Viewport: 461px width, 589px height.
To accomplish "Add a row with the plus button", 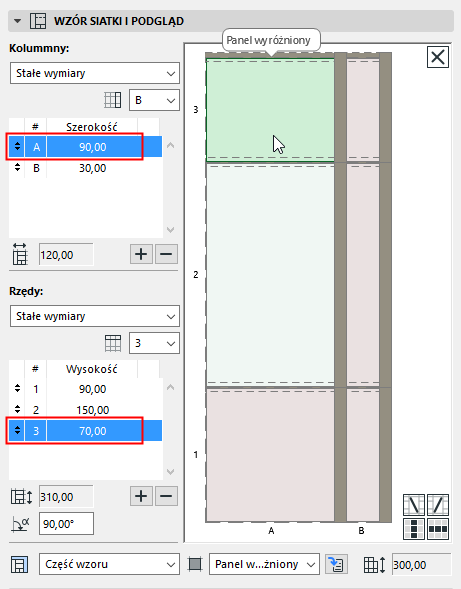I will tap(141, 496).
